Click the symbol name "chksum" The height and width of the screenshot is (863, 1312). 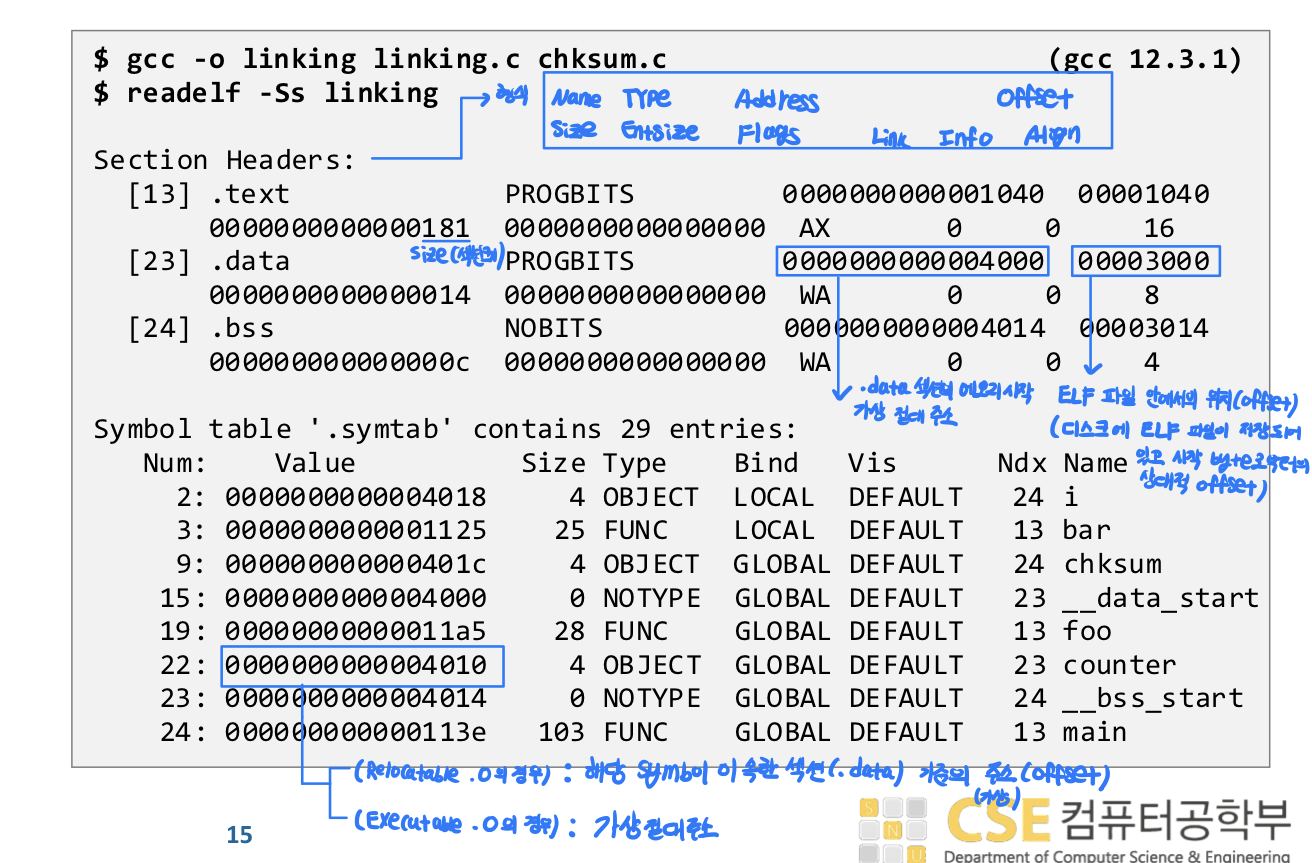point(1112,564)
